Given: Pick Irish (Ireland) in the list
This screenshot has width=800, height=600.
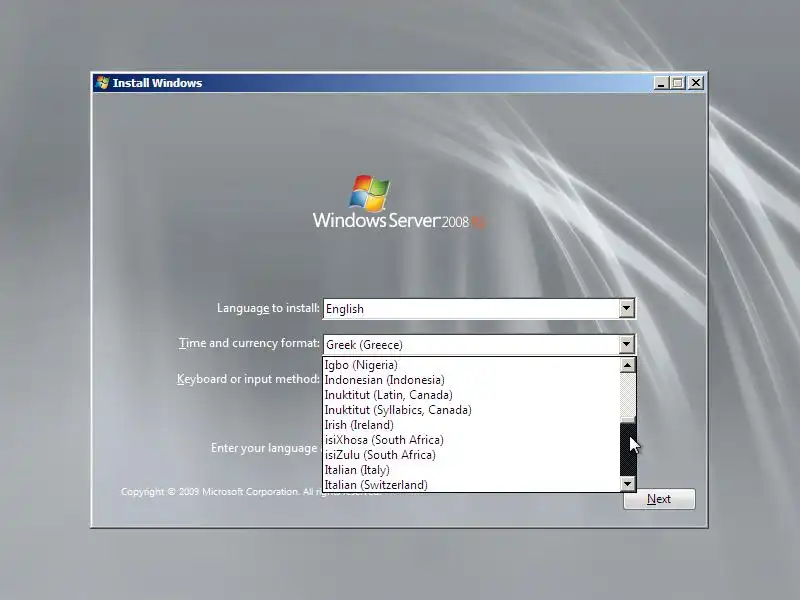Looking at the screenshot, I should 471,425.
